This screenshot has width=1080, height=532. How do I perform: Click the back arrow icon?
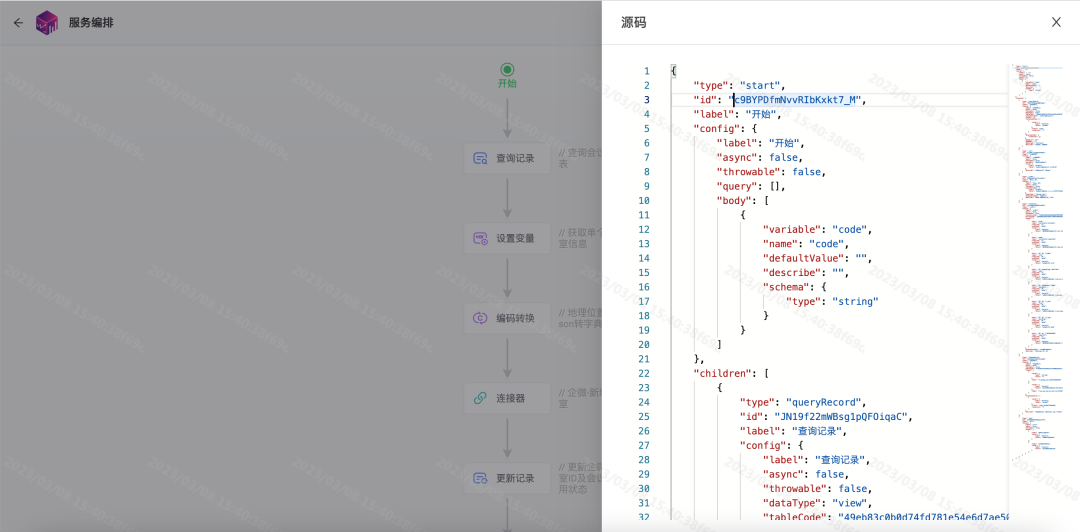tap(19, 23)
